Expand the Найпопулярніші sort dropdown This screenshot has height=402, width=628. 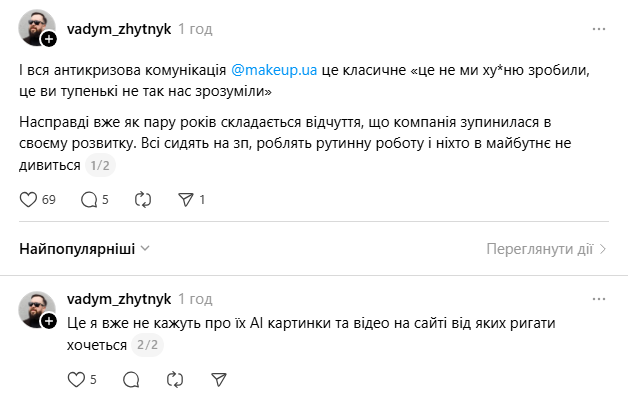84,248
